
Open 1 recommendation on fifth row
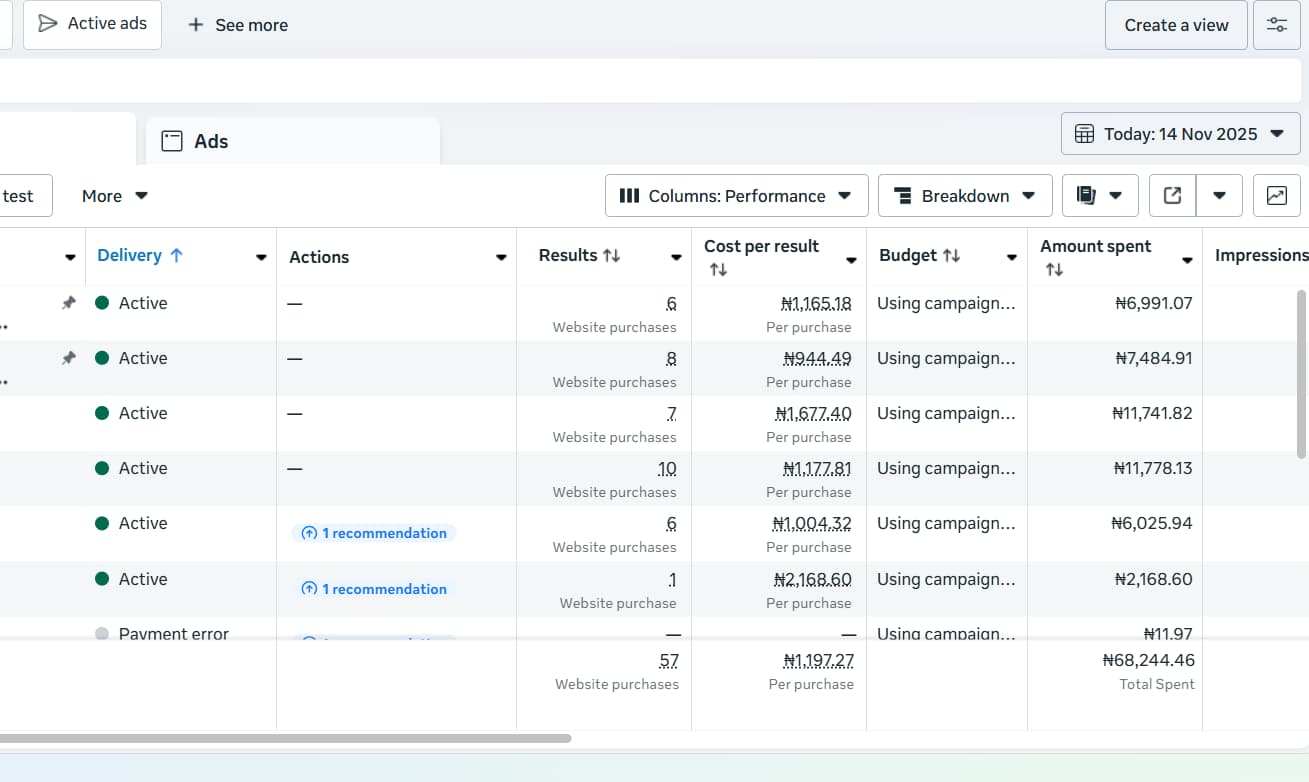point(374,533)
